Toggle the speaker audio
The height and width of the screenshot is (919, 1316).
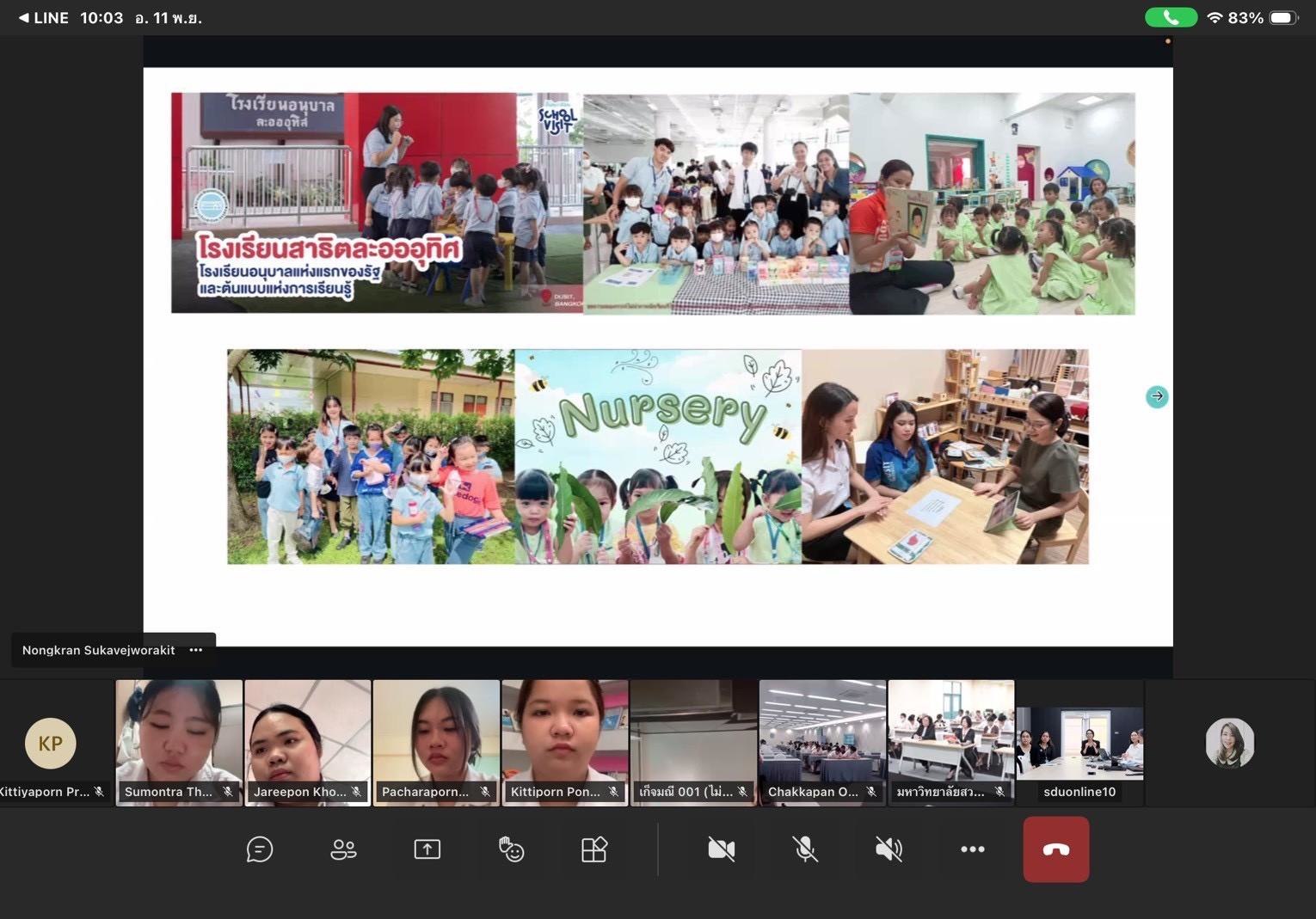889,849
